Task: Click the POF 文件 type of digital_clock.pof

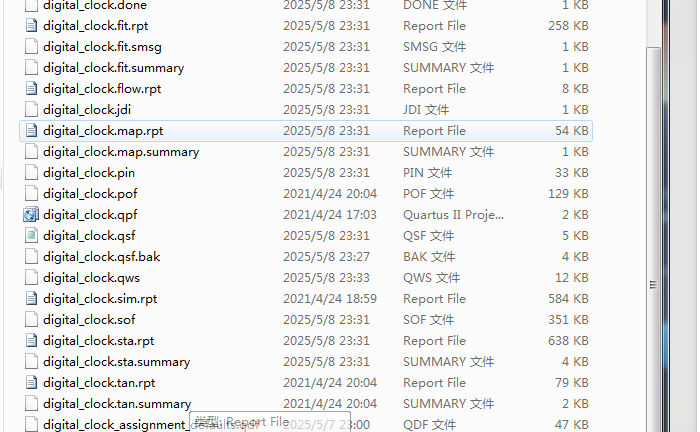Action: (429, 194)
